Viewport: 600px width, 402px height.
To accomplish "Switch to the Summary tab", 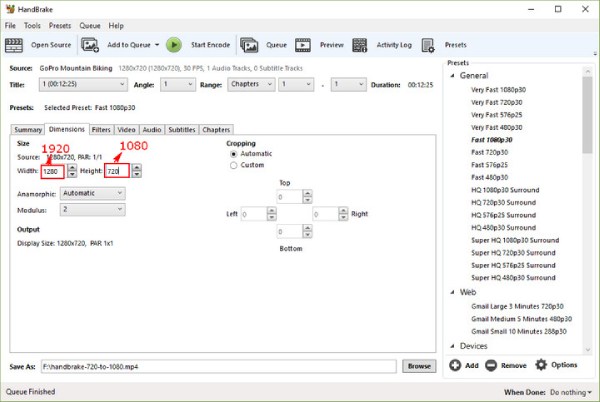I will tap(28, 130).
